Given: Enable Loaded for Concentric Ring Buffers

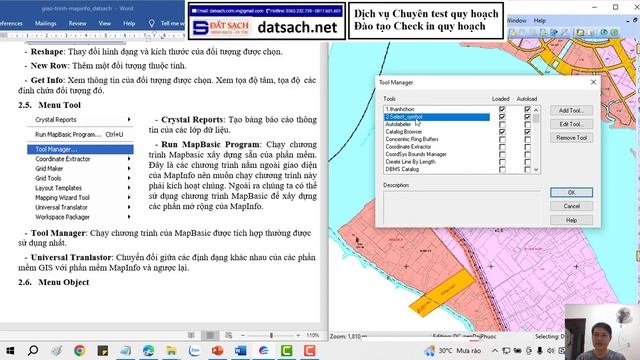Looking at the screenshot, I should tap(502, 139).
